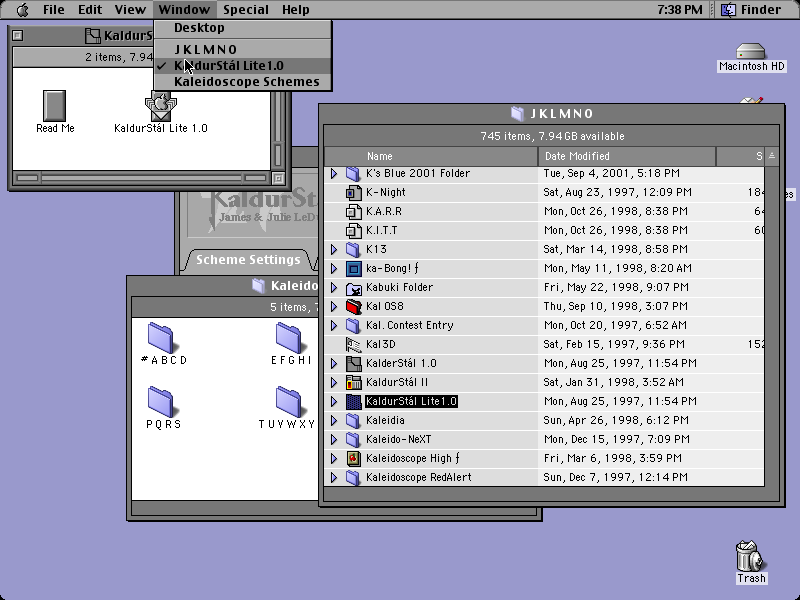
Task: Select the Kal. Contest Entry row name
Action: tap(410, 325)
